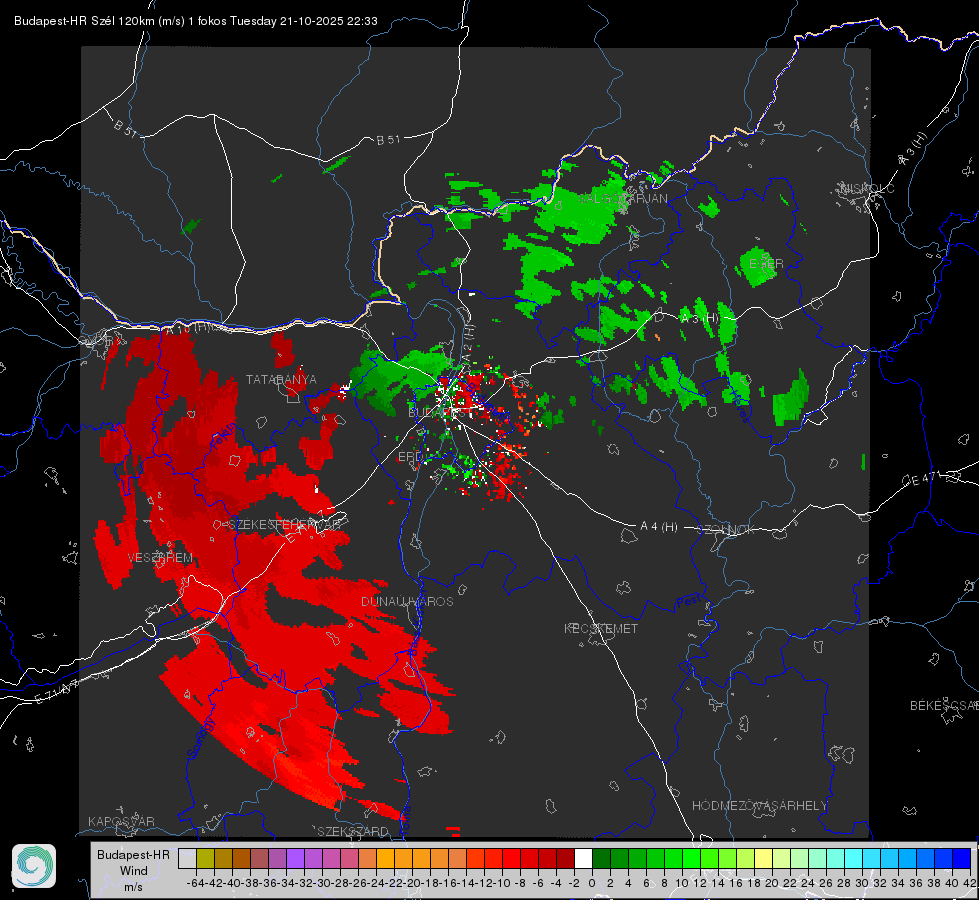Image resolution: width=979 pixels, height=900 pixels.
Task: Click the 'Budapest-HR Wind m/s' legend title
Action: pos(134,871)
